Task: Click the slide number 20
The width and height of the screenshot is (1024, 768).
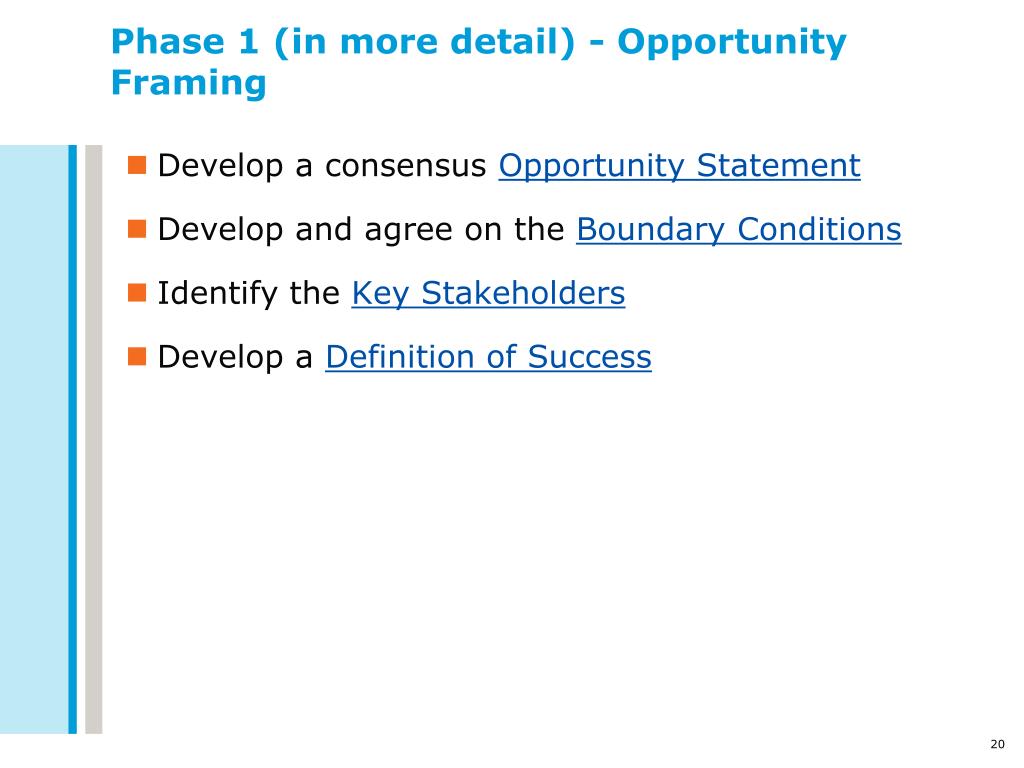Action: pos(997,744)
